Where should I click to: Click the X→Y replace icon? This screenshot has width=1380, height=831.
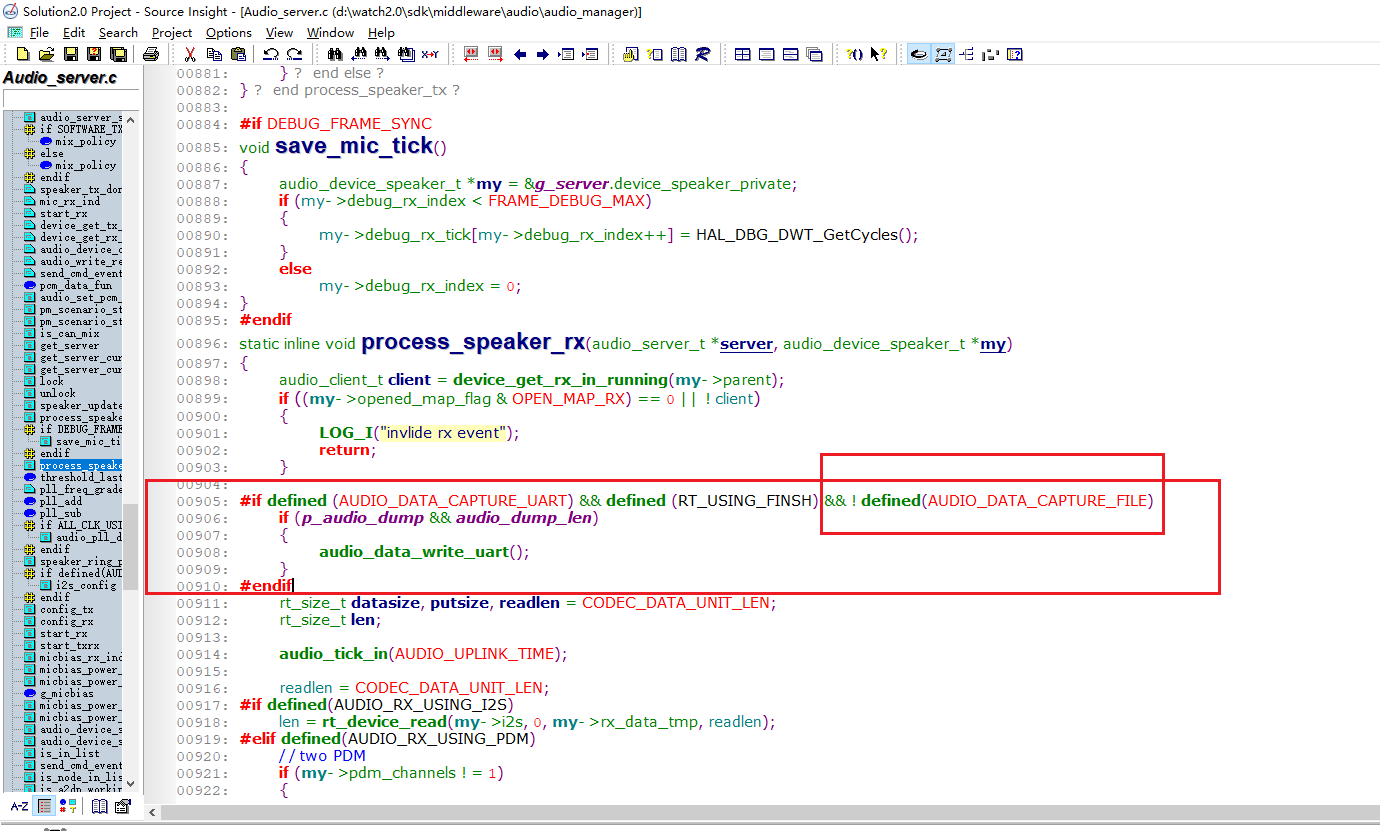430,54
